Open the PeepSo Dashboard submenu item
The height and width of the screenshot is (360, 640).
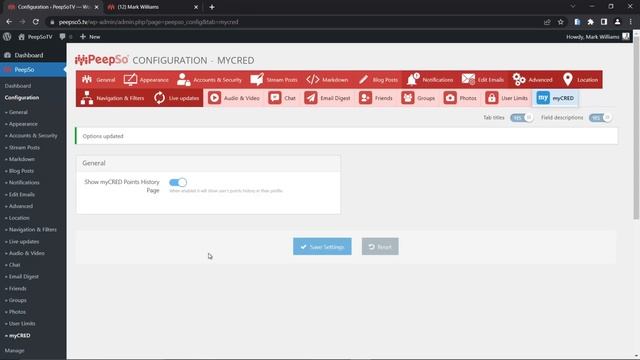(18, 86)
